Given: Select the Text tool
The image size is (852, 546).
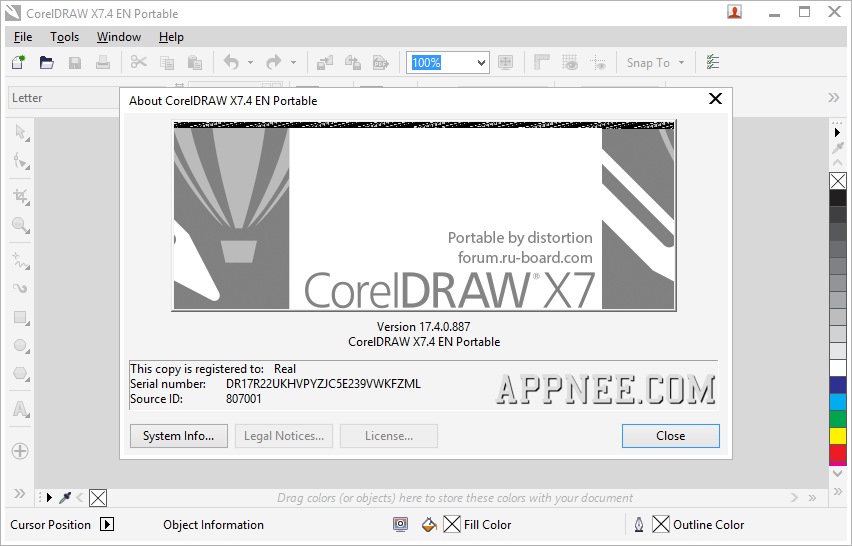Looking at the screenshot, I should click(21, 409).
